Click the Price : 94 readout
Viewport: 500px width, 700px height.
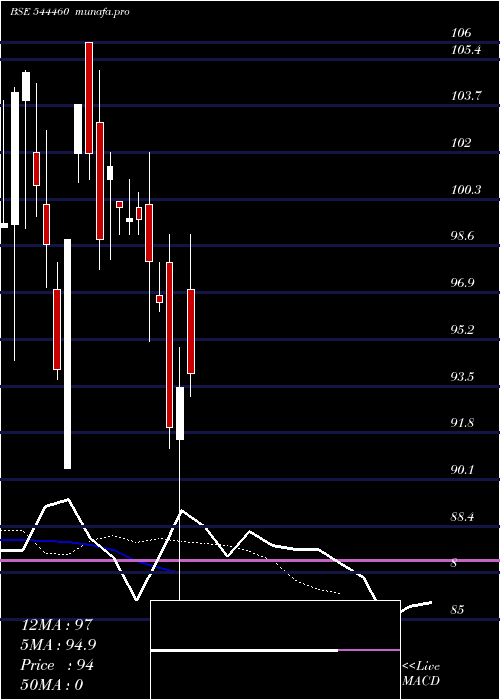pyautogui.click(x=57, y=665)
